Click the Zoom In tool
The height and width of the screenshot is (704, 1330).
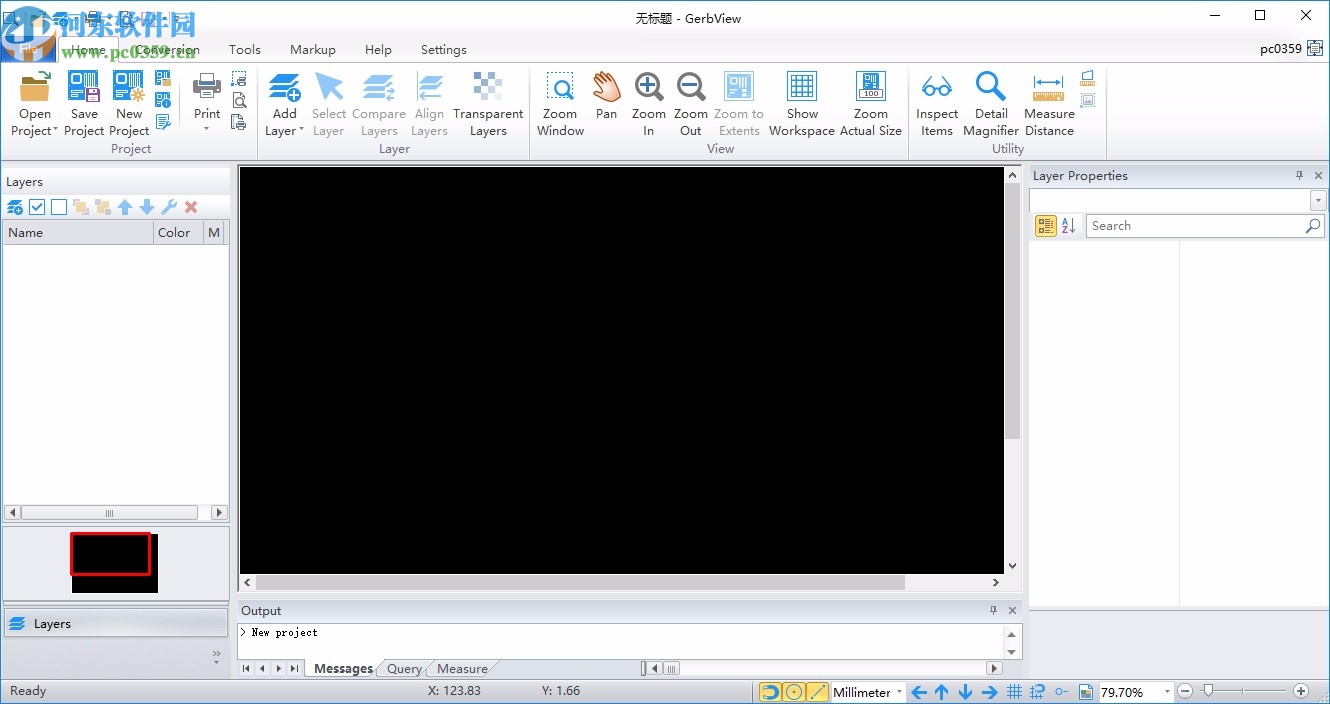coord(648,100)
